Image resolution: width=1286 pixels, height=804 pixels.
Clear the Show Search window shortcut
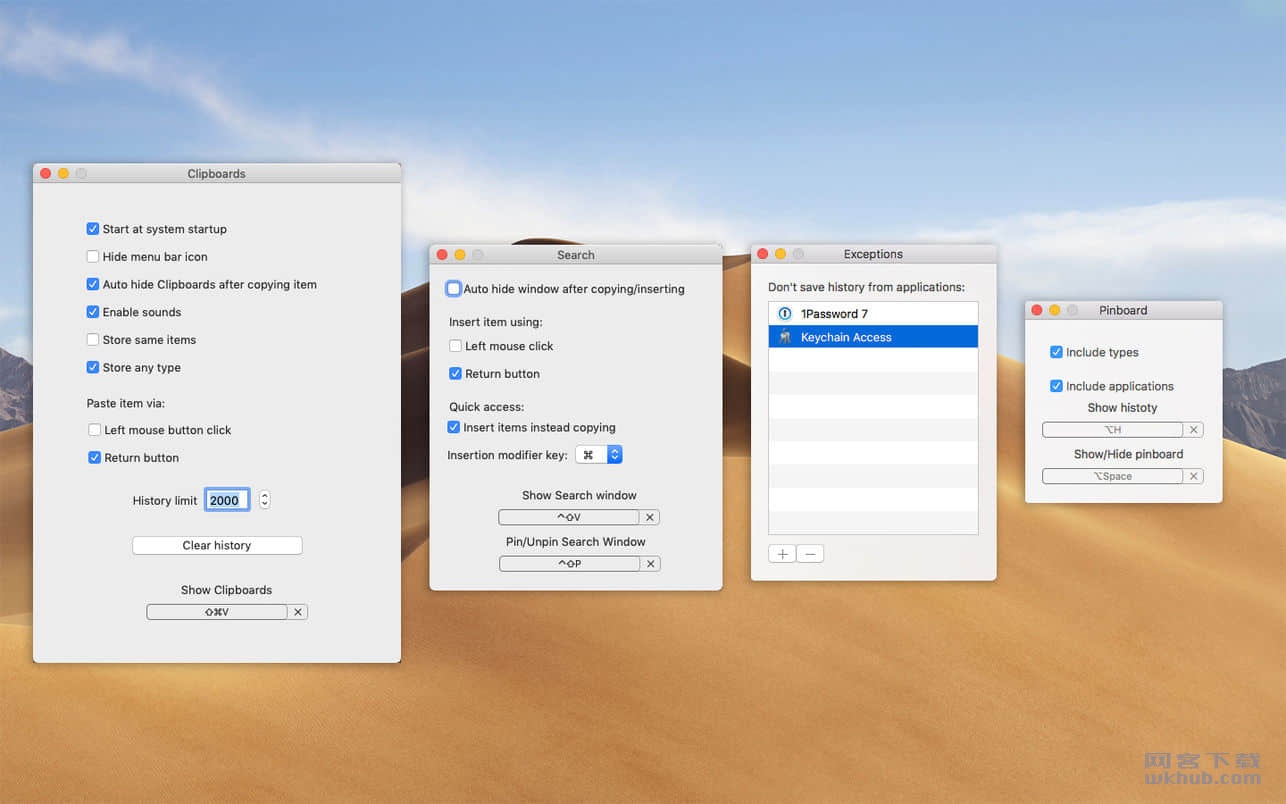click(650, 518)
